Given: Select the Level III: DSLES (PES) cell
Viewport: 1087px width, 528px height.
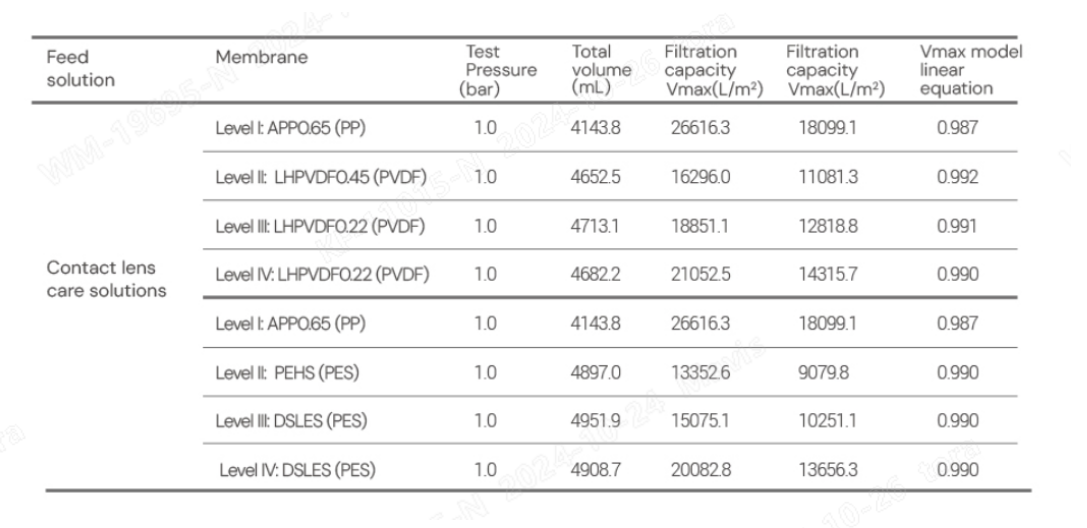Looking at the screenshot, I should 291,421.
